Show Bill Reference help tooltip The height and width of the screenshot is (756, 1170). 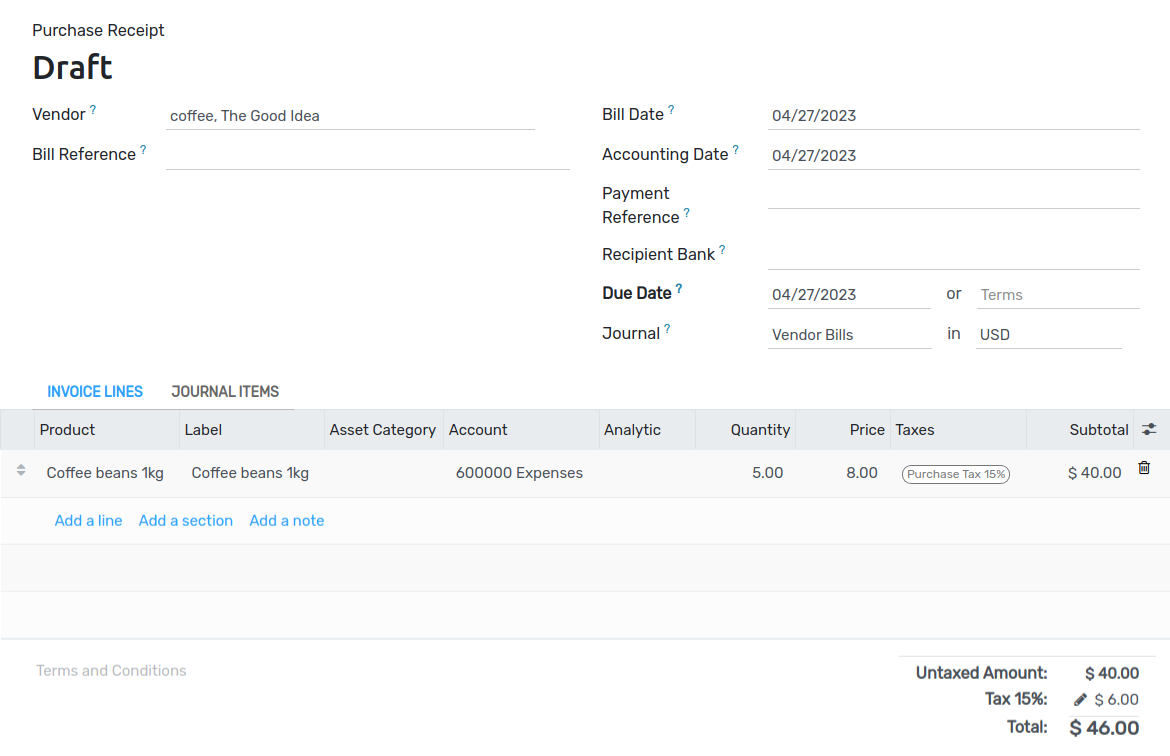(143, 149)
